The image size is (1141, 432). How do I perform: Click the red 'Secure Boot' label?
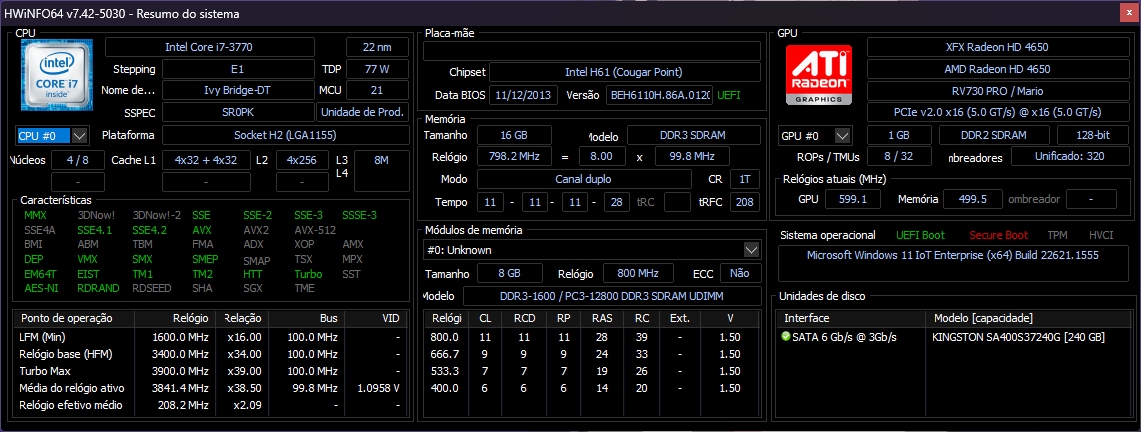998,235
